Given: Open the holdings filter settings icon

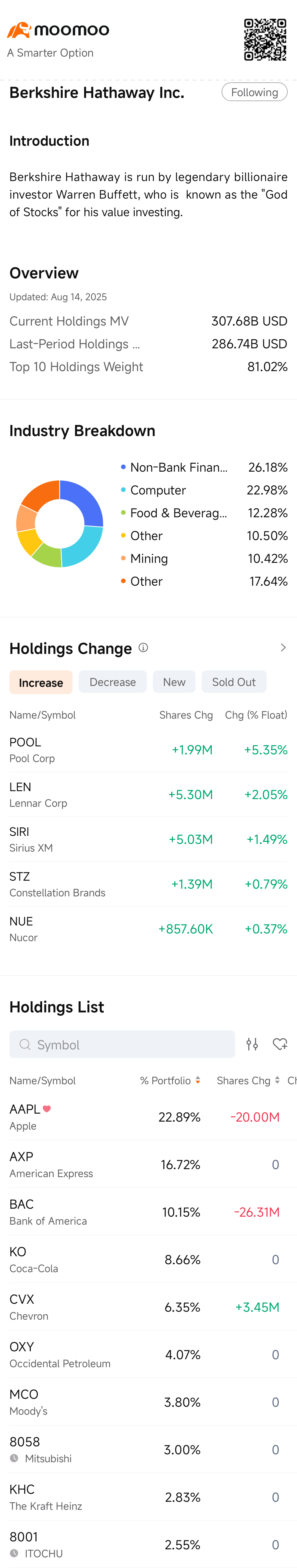Looking at the screenshot, I should [x=252, y=1044].
